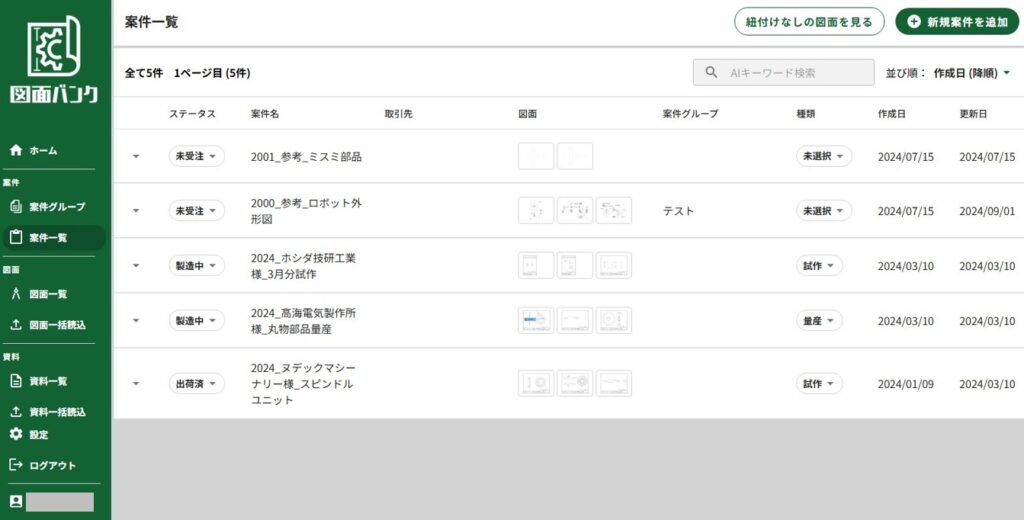Select 案件一覧 in the sidebar menu

point(48,238)
